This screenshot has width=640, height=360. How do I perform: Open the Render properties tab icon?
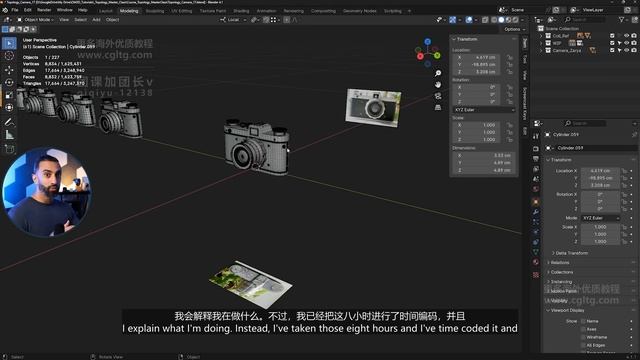[536, 149]
